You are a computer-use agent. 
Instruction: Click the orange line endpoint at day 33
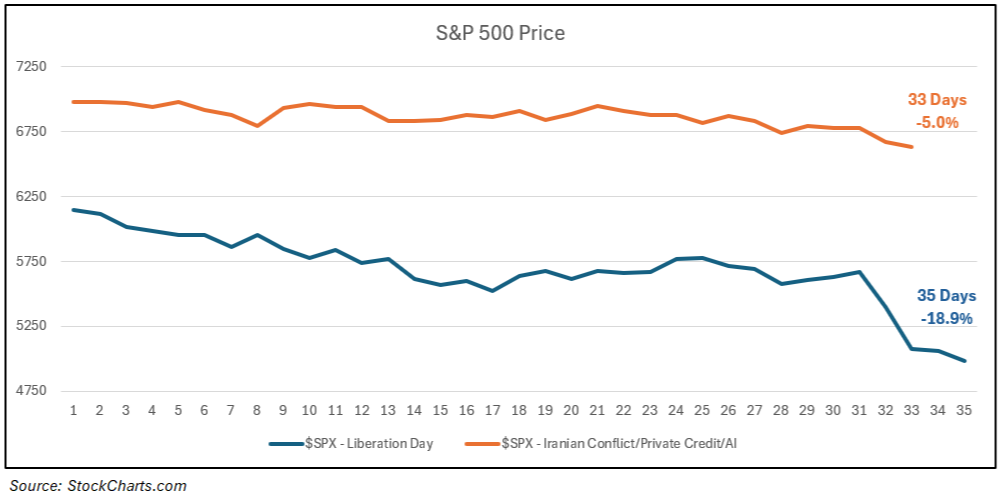coord(911,147)
